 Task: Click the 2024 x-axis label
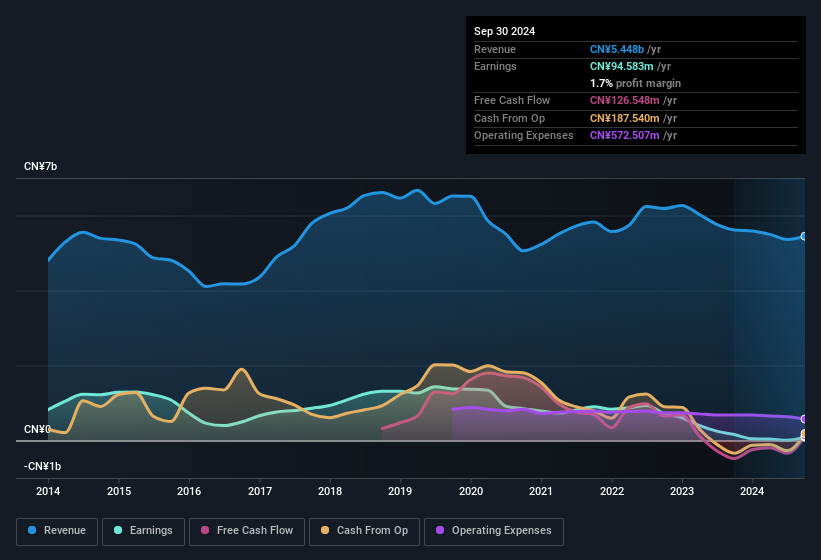[752, 491]
